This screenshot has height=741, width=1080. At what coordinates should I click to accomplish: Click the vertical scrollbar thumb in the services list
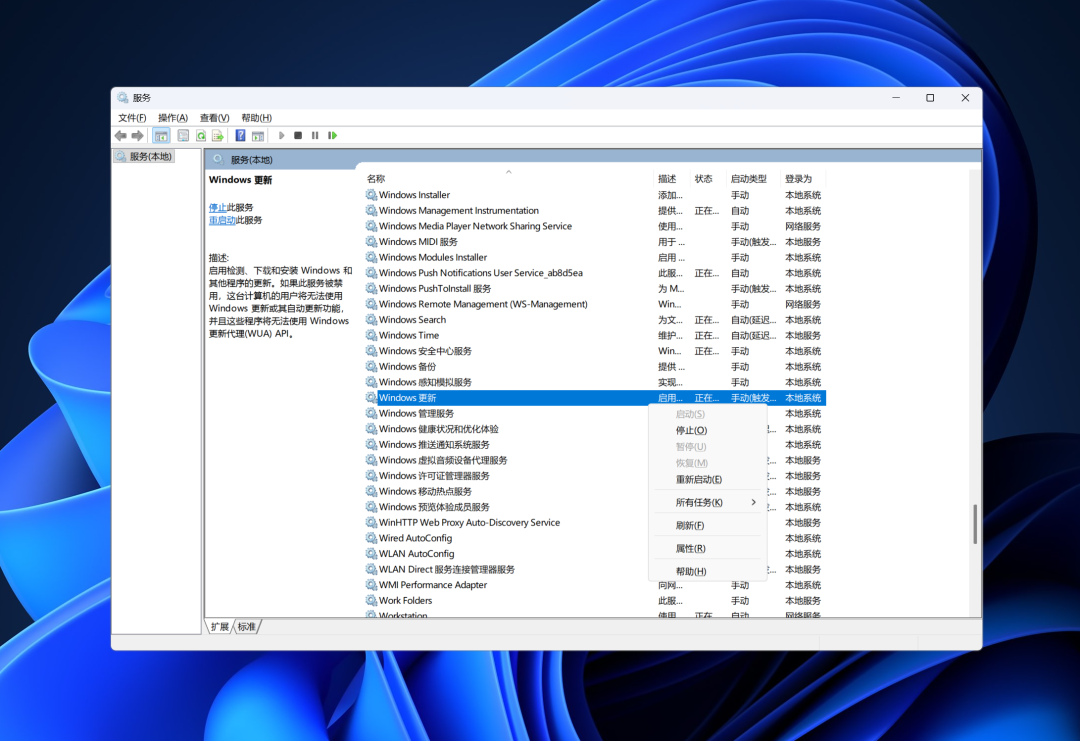[x=975, y=524]
